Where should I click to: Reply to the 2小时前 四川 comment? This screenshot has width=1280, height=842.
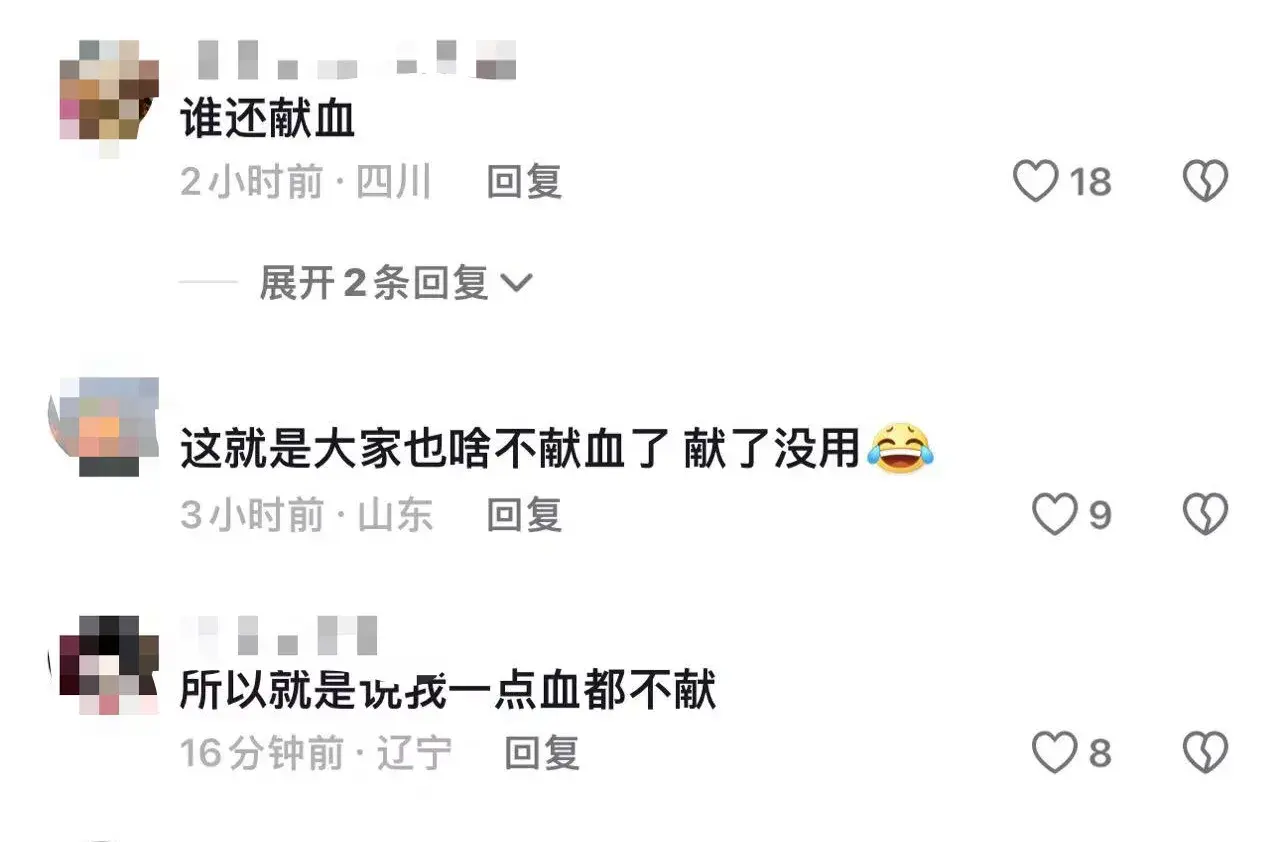coord(524,182)
